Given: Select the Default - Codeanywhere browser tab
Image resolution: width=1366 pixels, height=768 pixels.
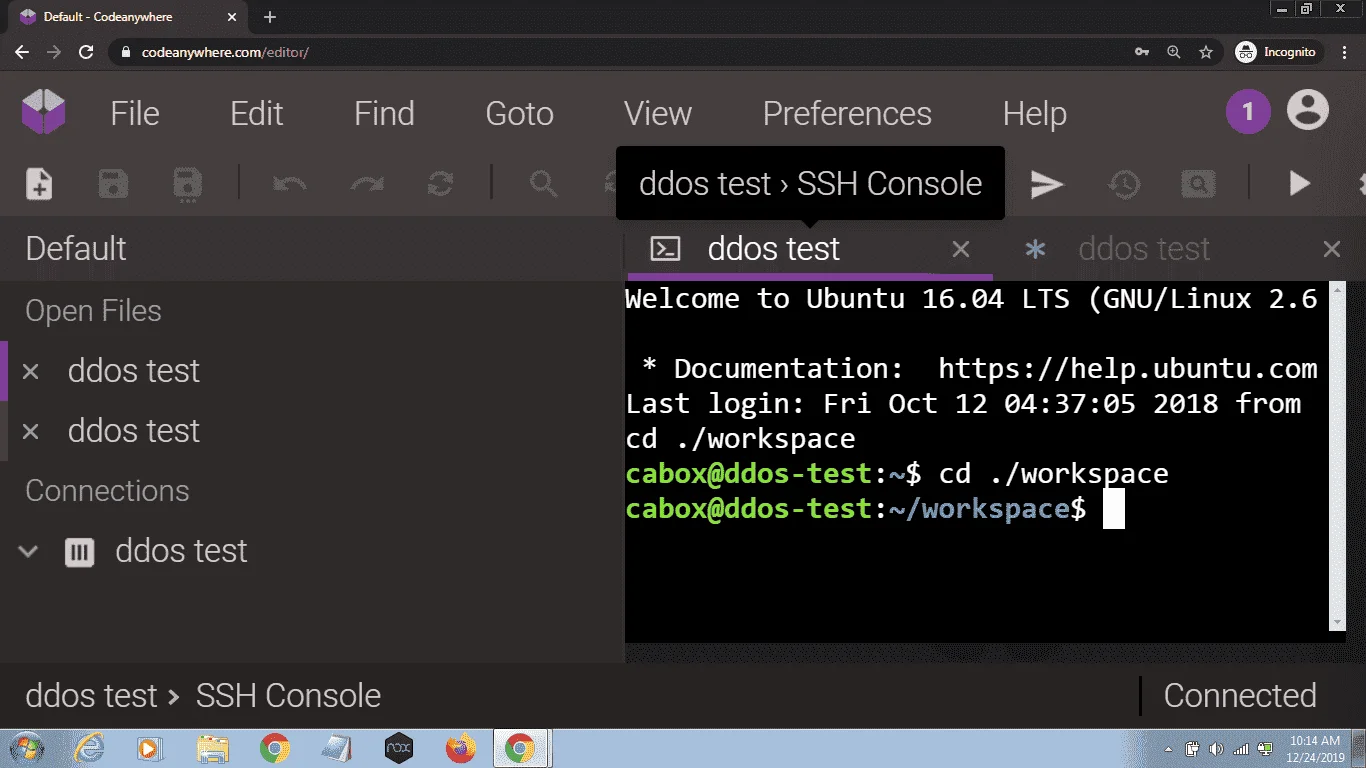Looking at the screenshot, I should pos(126,17).
